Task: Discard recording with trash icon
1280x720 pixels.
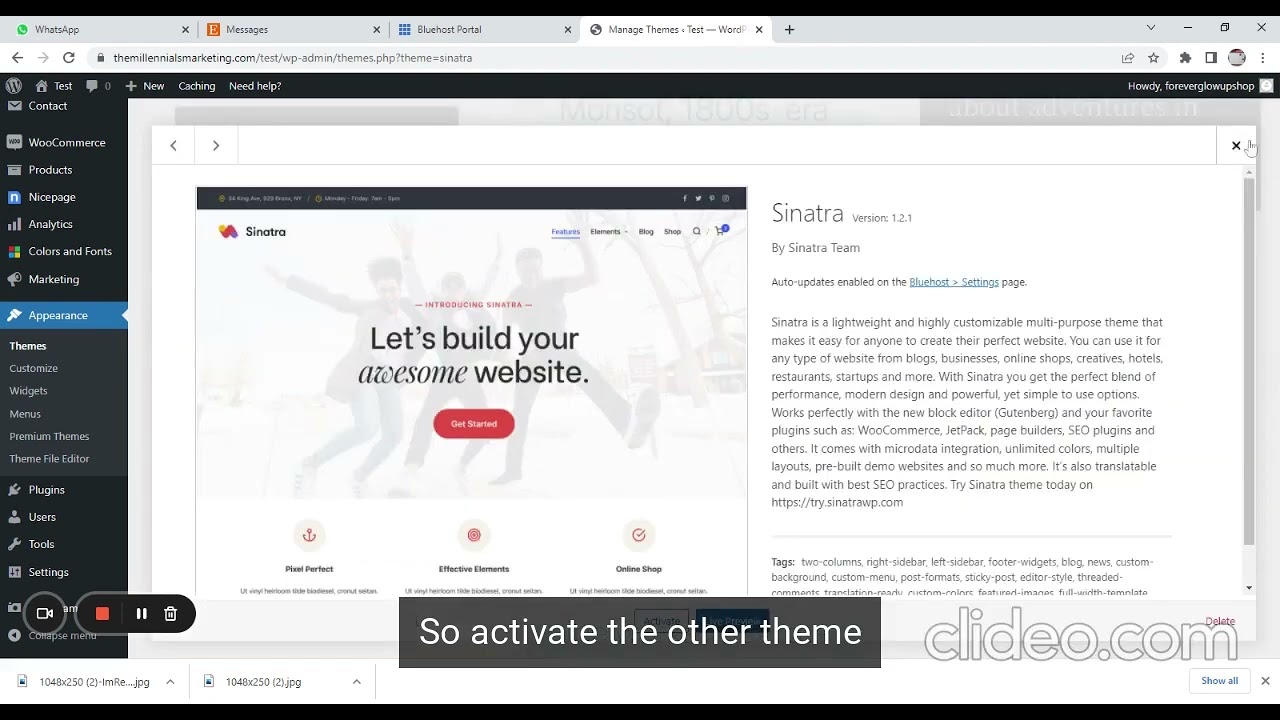Action: (x=170, y=613)
